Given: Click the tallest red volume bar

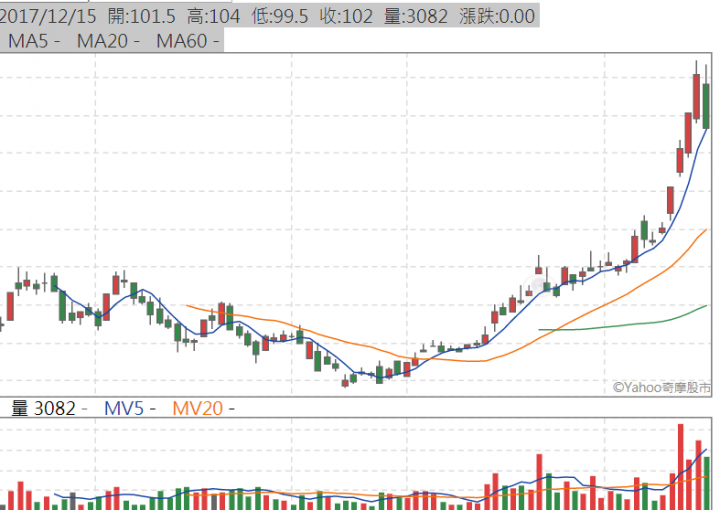Looking at the screenshot, I should pyautogui.click(x=681, y=467).
